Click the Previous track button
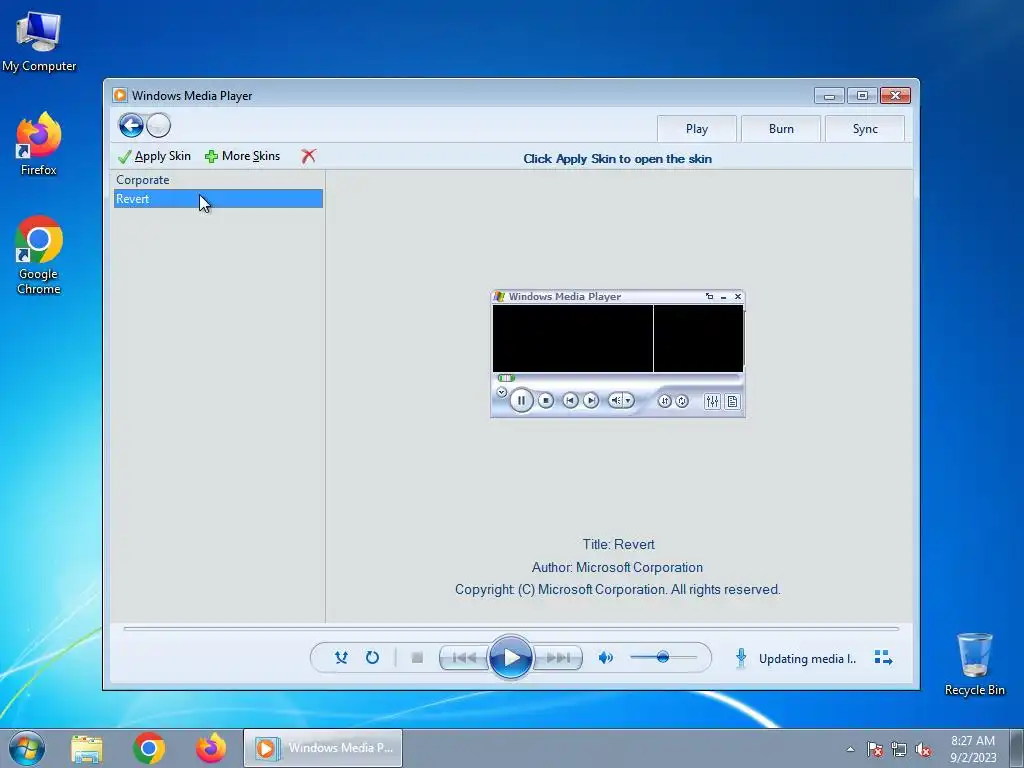The width and height of the screenshot is (1024, 768). pos(464,658)
